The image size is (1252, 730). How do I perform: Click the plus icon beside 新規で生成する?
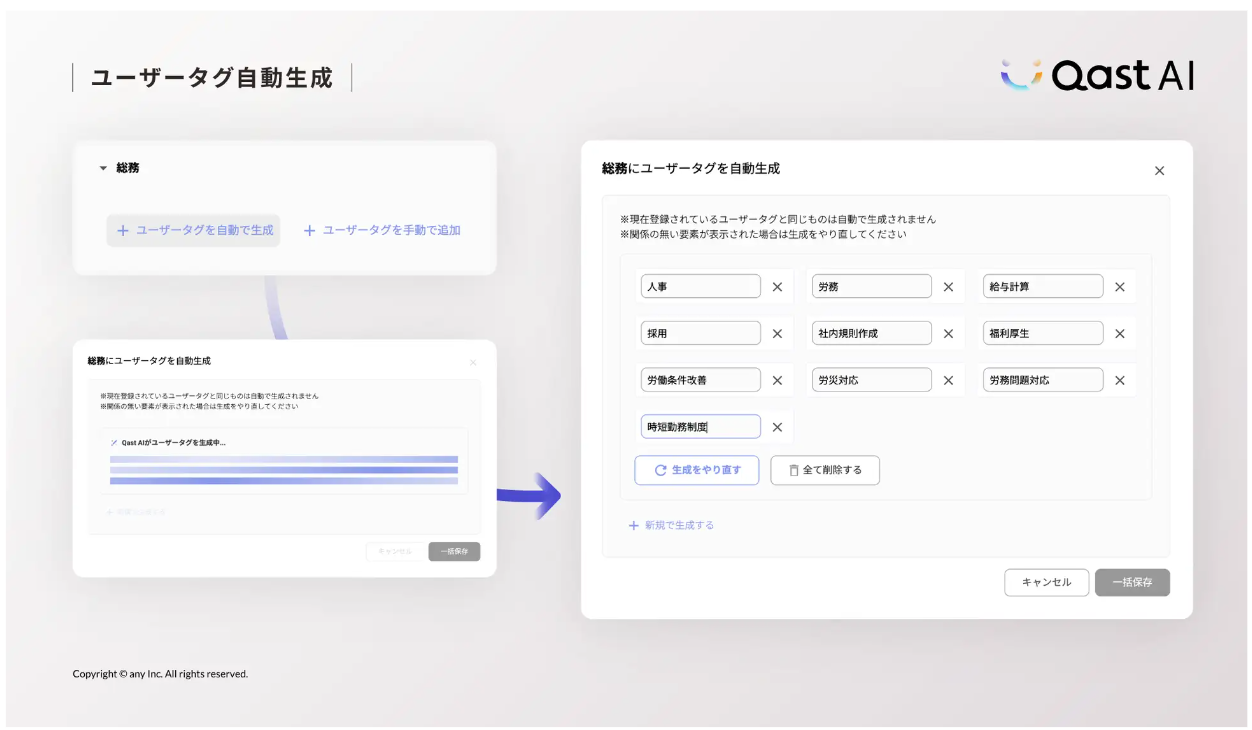pos(634,525)
